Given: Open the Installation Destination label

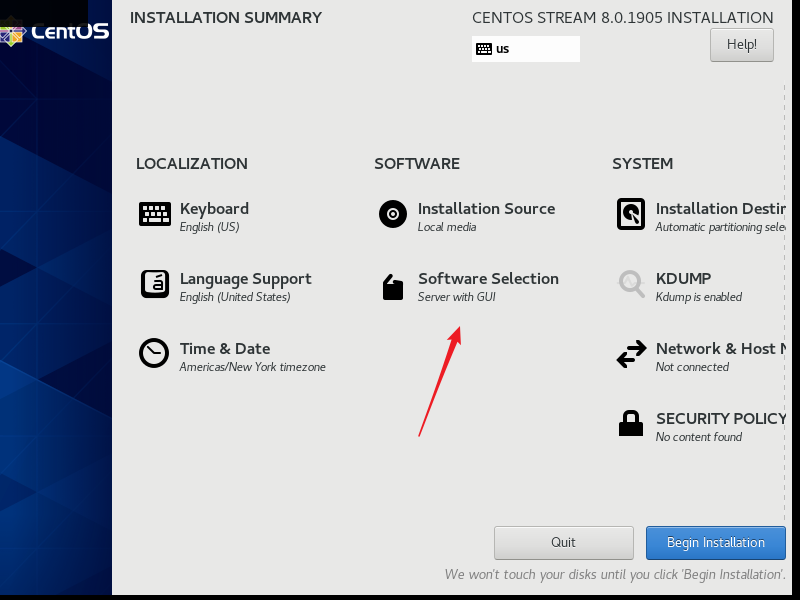Looking at the screenshot, I should click(720, 209).
